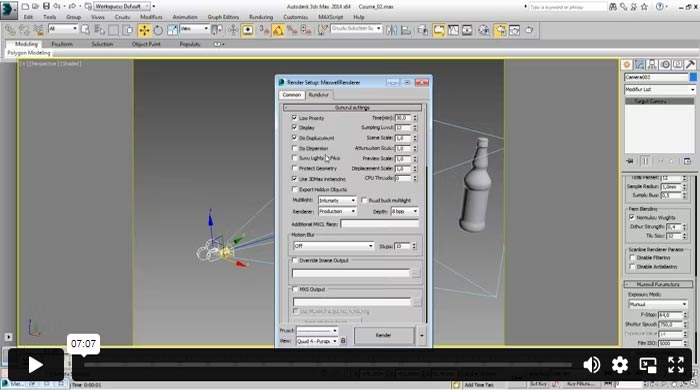Screen dimensions: 700x390
Task: Open the Curve Editor icon
Action: (x=453, y=30)
